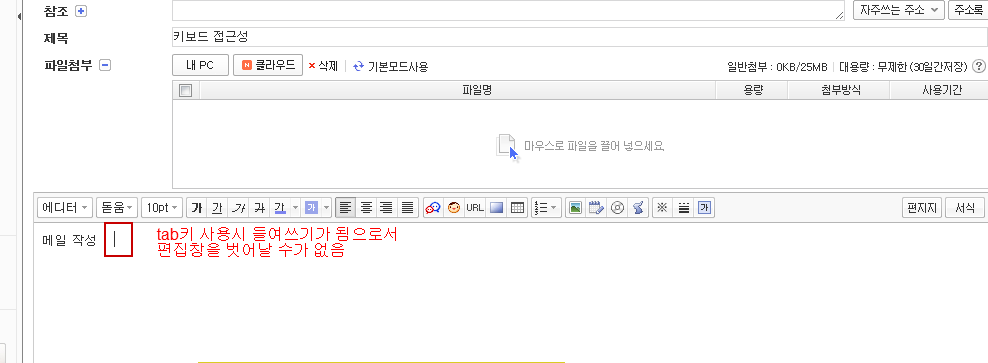Expand the 참조 plus toggle
Screen dimensions: 988x363
[81, 11]
